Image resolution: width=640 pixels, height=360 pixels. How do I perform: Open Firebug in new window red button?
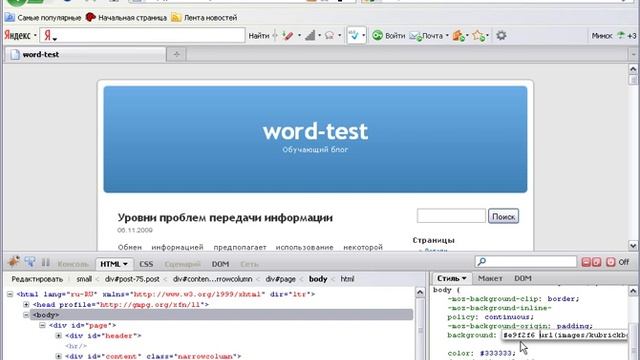click(596, 262)
